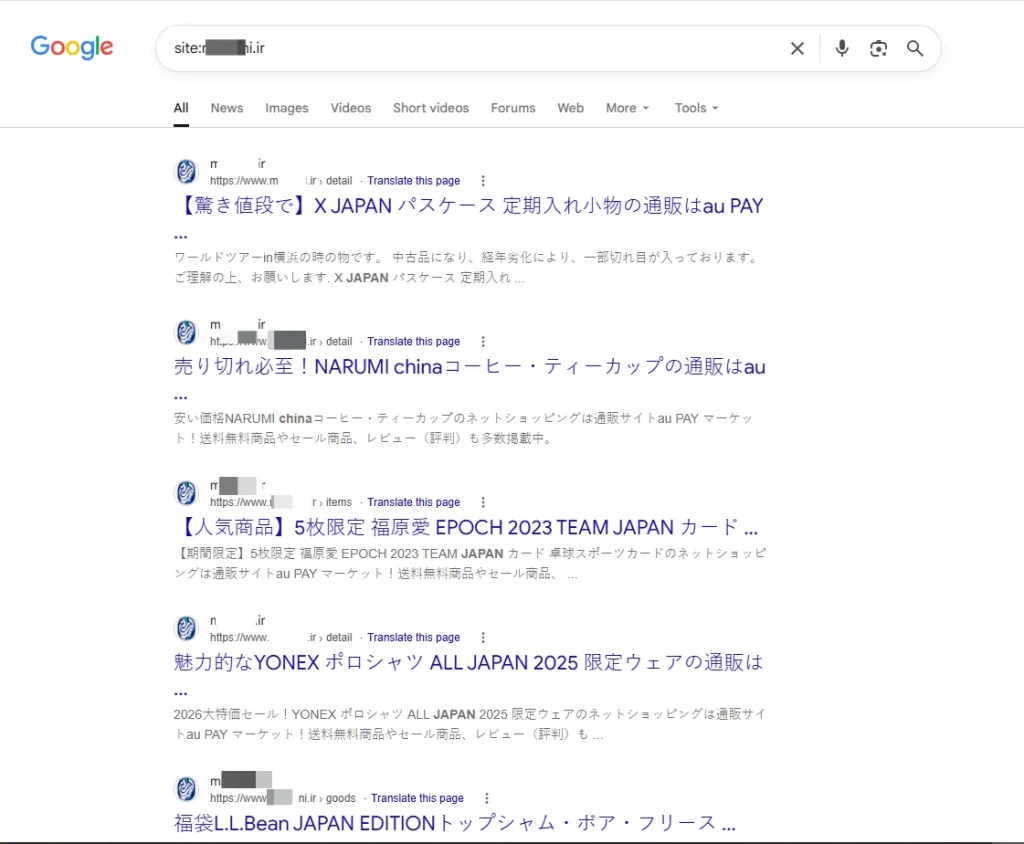Open the 福原愛 EPOCH 2023 TEAM JAPAN result title
The image size is (1024, 844).
pos(466,528)
